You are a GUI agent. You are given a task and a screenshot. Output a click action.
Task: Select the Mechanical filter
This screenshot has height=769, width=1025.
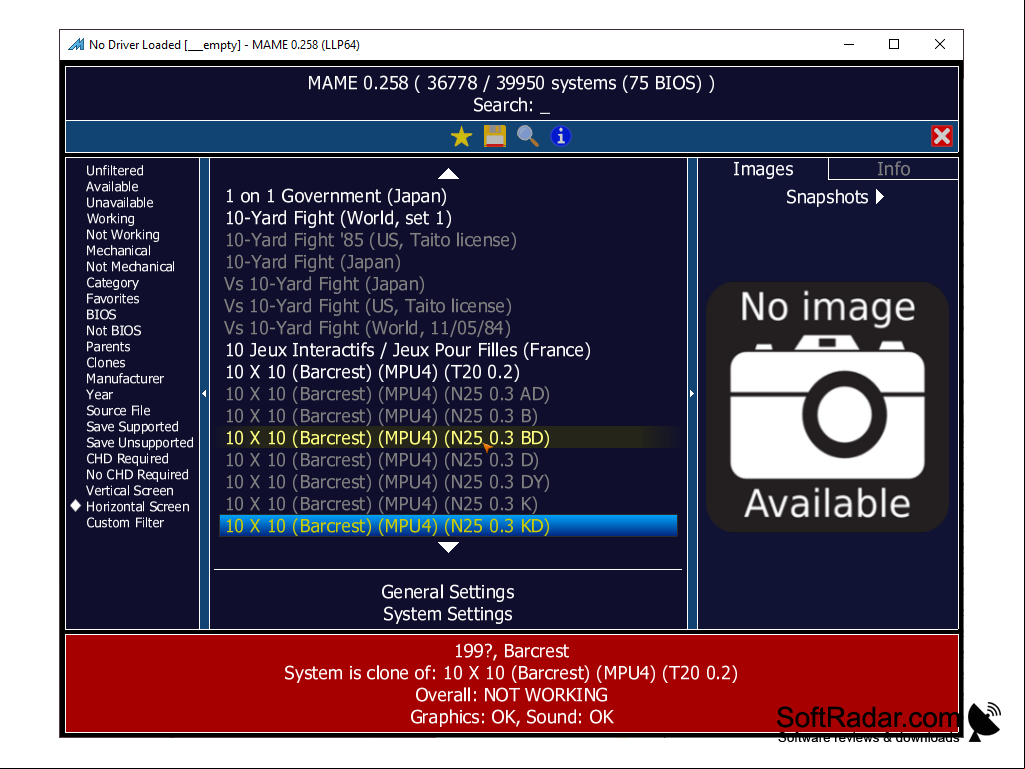(x=118, y=250)
